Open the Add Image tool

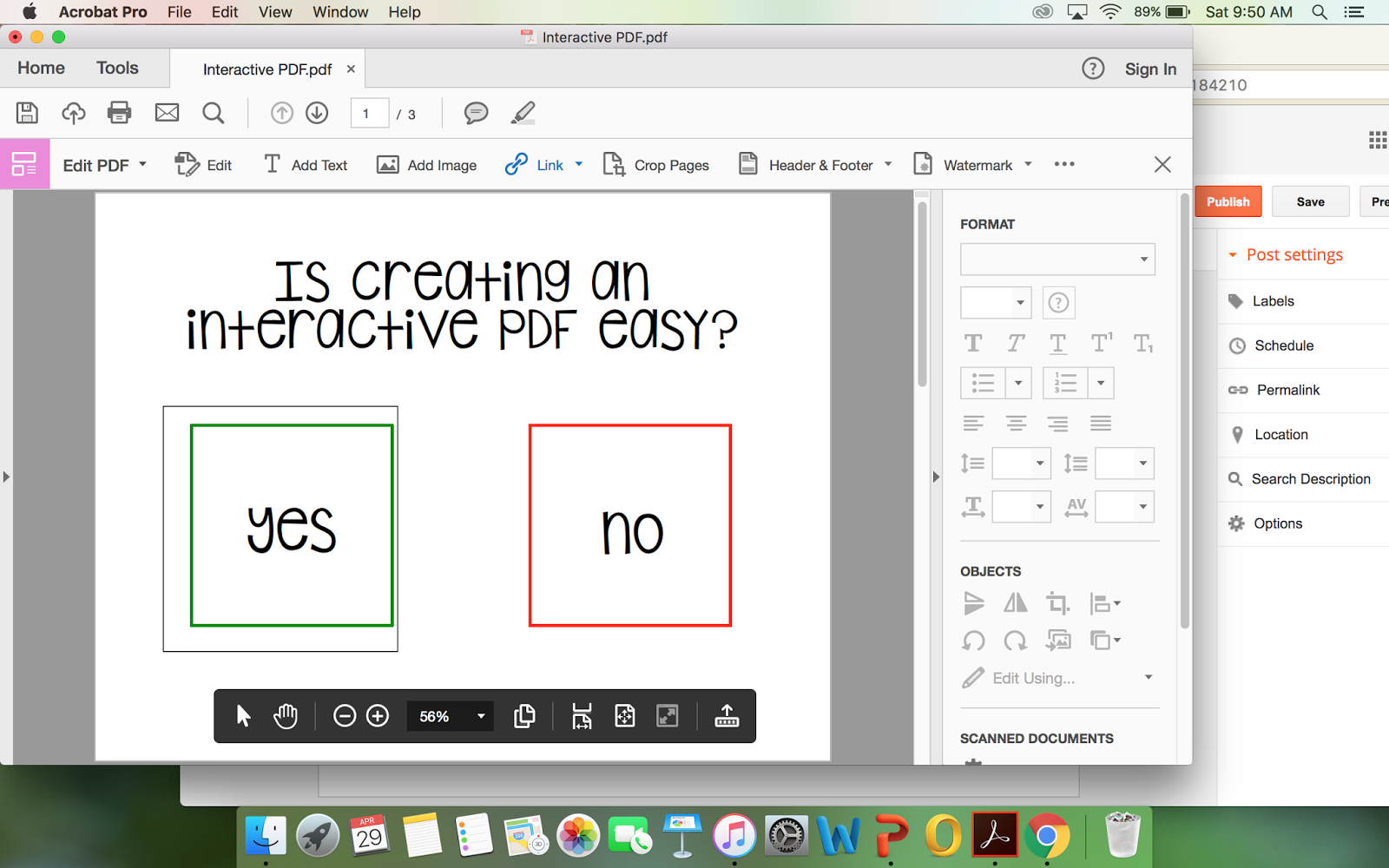[x=426, y=164]
